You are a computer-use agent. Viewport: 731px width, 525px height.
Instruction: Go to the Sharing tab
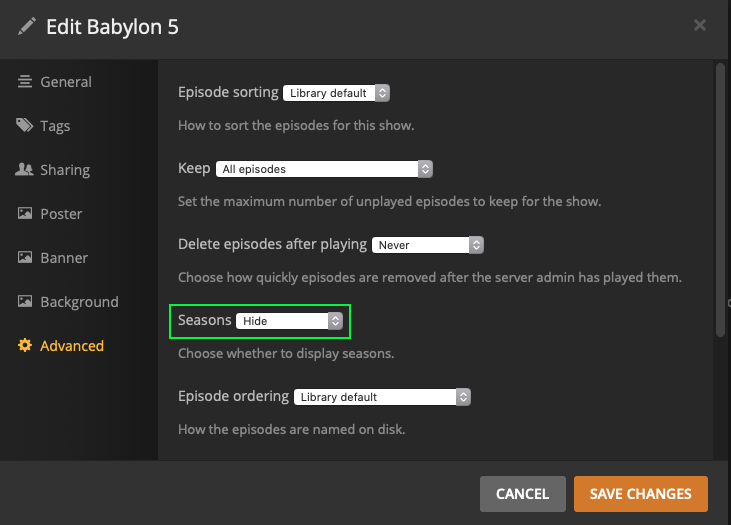tap(65, 170)
